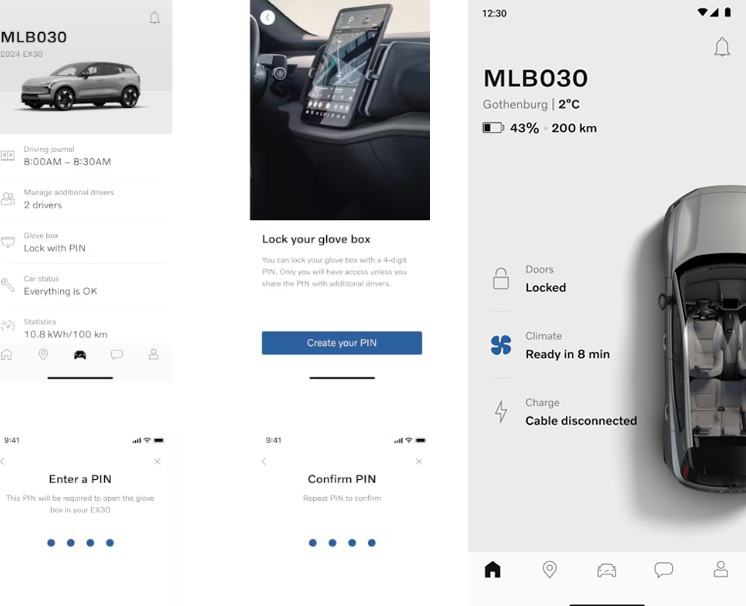Open Glove box Lock with PIN

tap(83, 242)
